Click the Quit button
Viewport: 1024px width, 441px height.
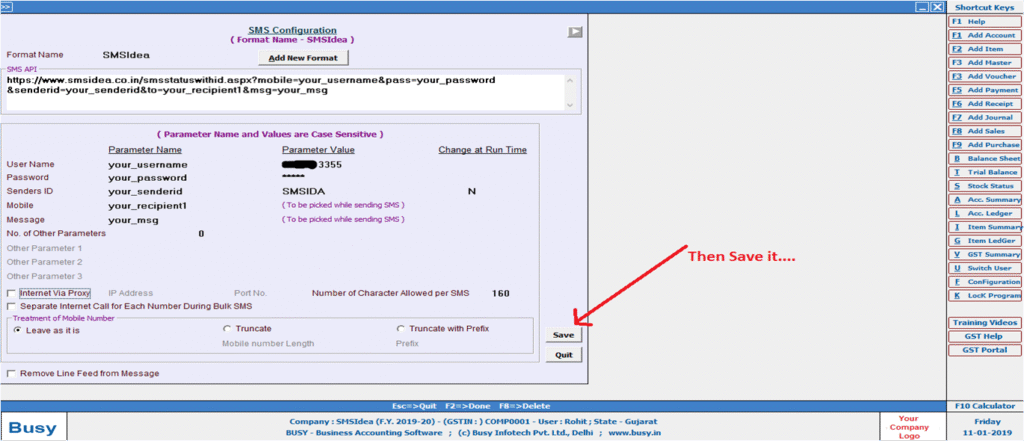click(564, 354)
